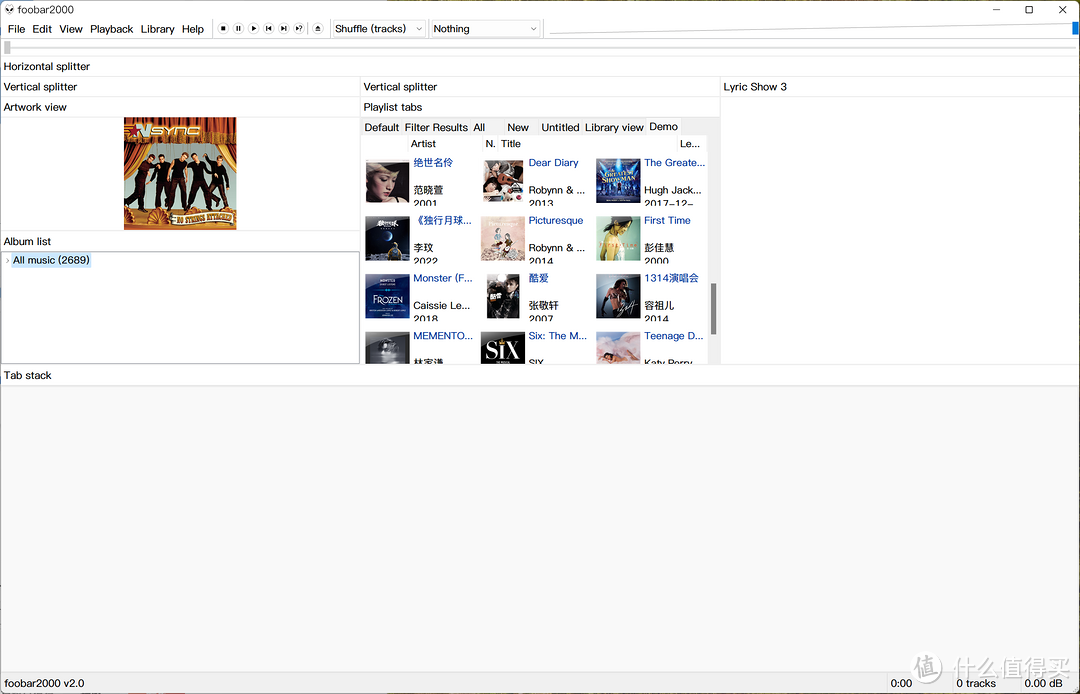The height and width of the screenshot is (694, 1080).
Task: Click the Album list panel label
Action: (x=28, y=242)
